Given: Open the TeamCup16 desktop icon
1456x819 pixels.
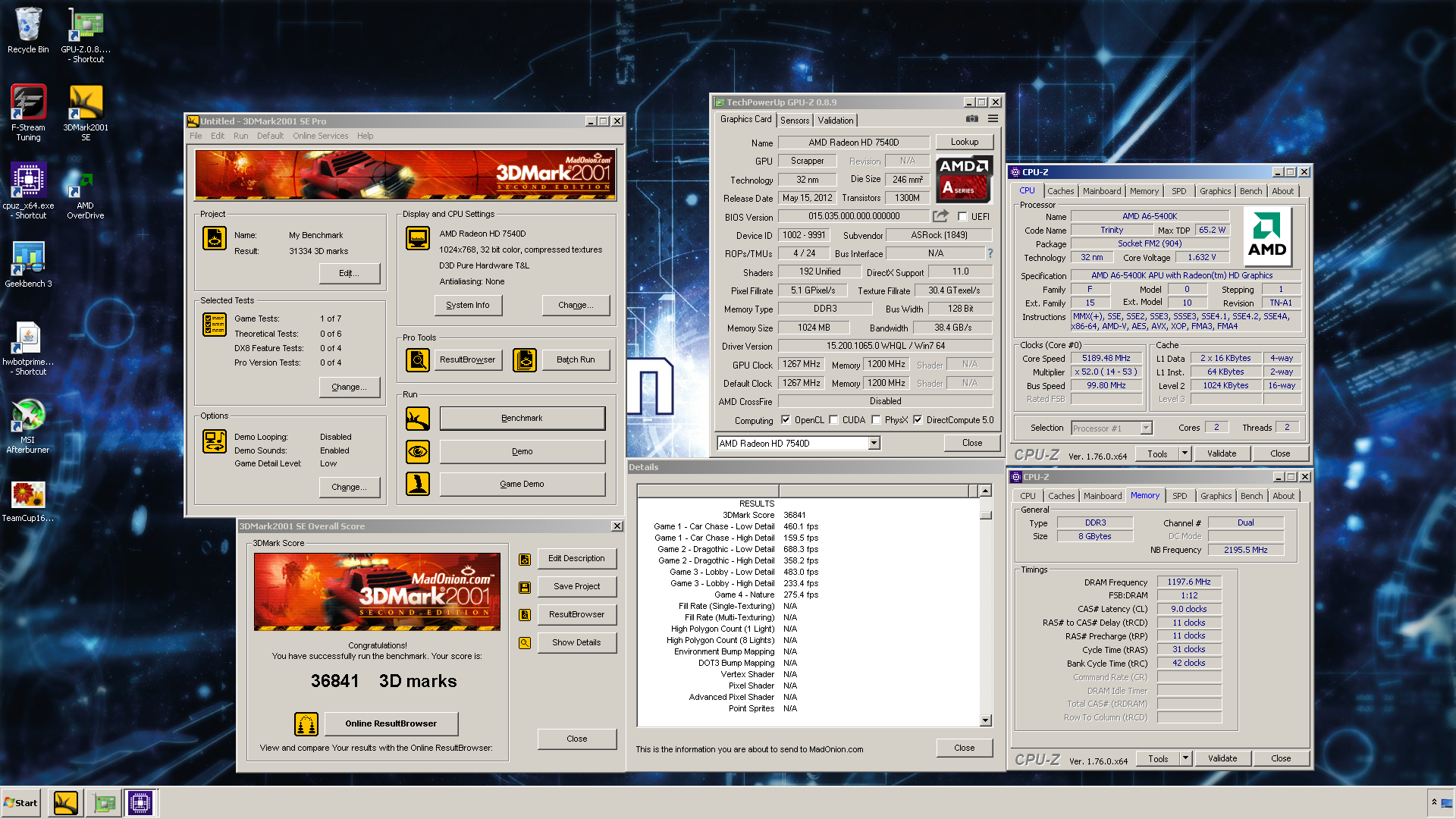Looking at the screenshot, I should pos(28,501).
